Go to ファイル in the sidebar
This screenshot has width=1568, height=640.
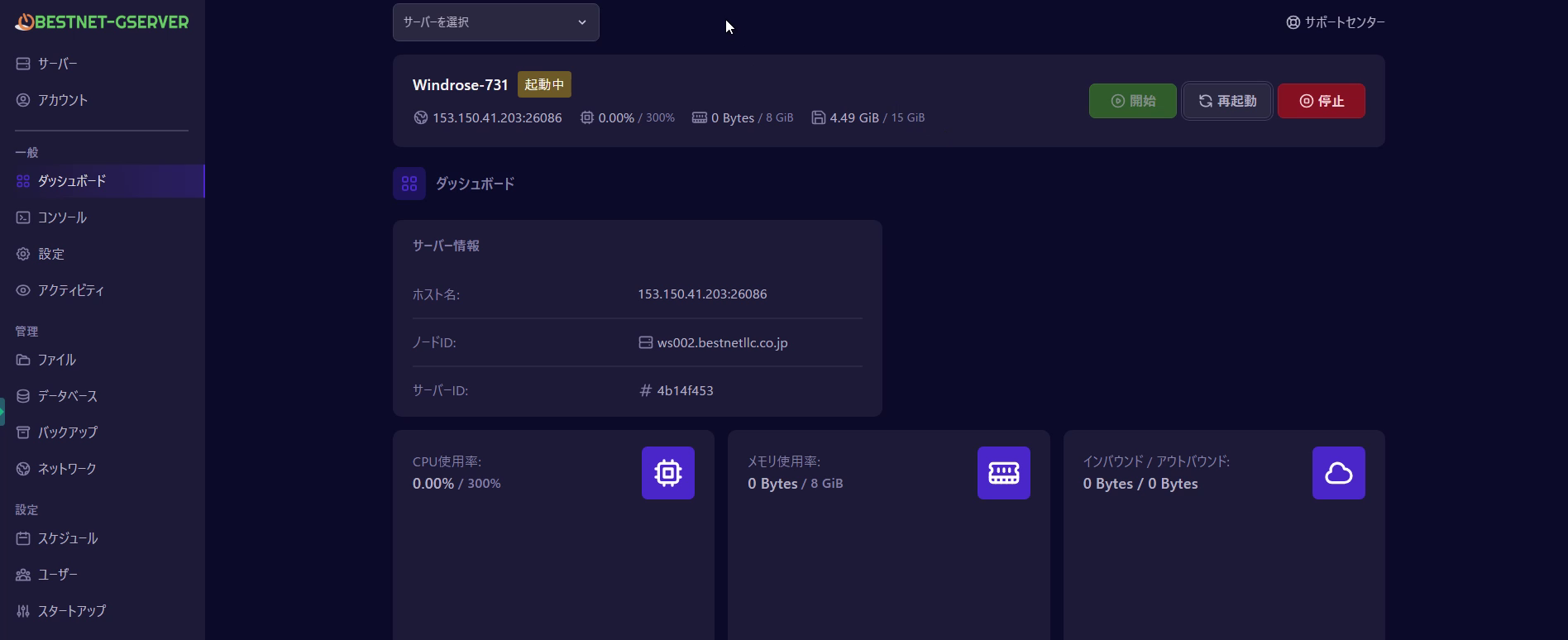(x=56, y=360)
